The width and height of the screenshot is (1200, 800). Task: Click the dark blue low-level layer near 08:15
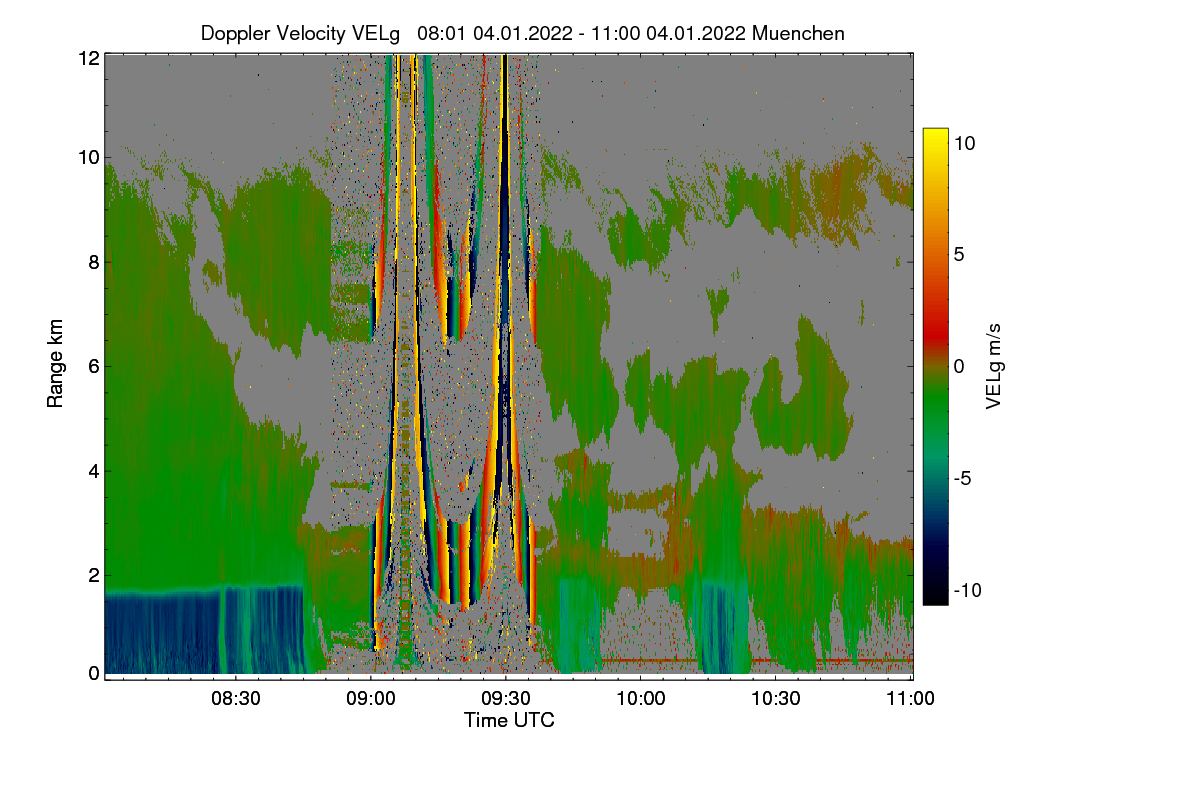click(x=160, y=632)
